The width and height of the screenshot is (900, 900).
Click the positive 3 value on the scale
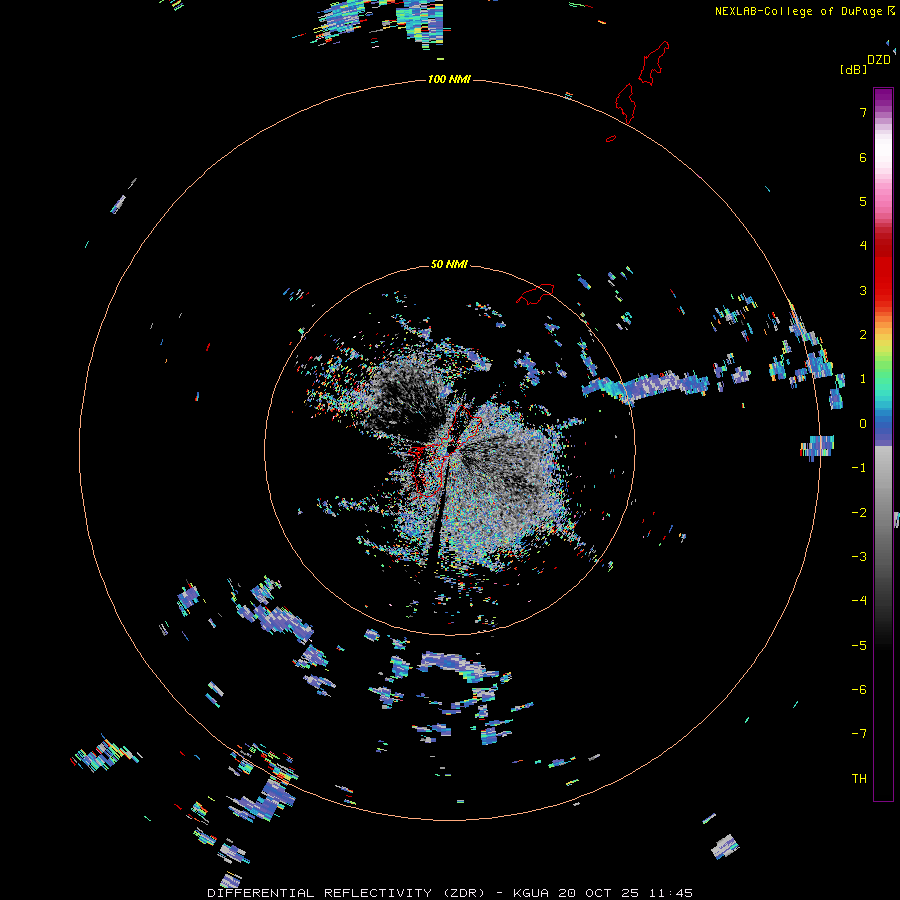(x=862, y=290)
